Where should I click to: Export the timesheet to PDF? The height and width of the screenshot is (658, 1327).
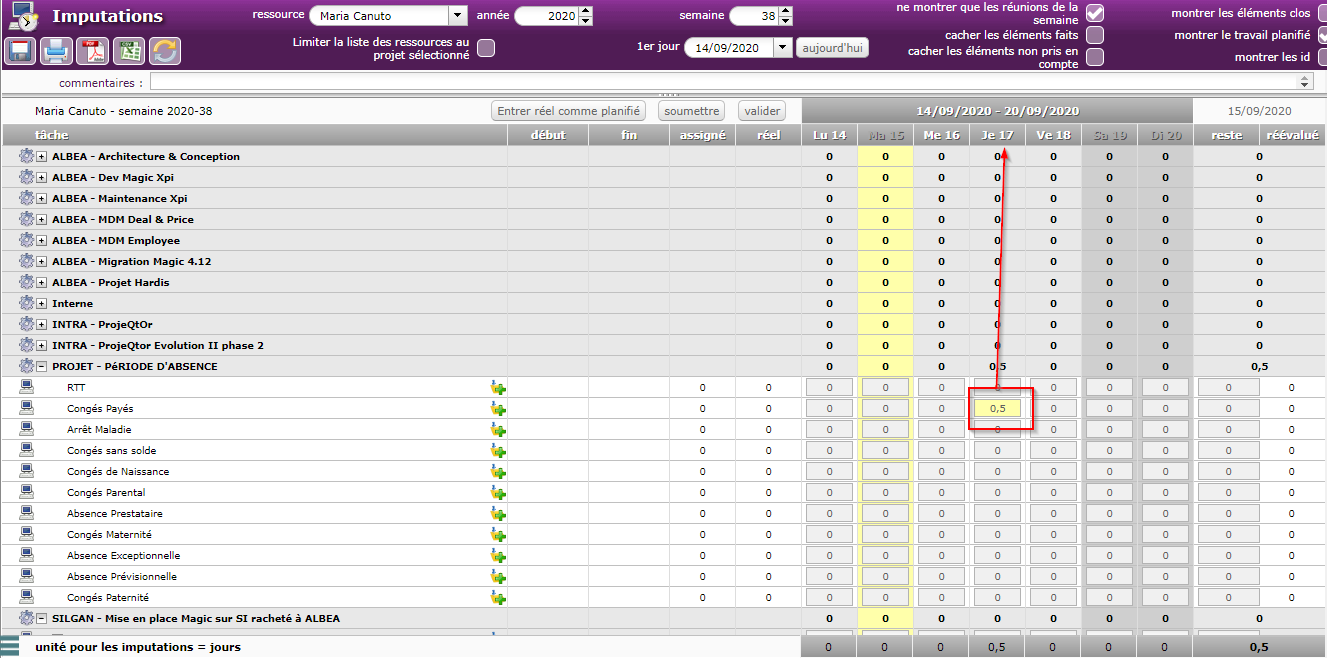[x=93, y=50]
